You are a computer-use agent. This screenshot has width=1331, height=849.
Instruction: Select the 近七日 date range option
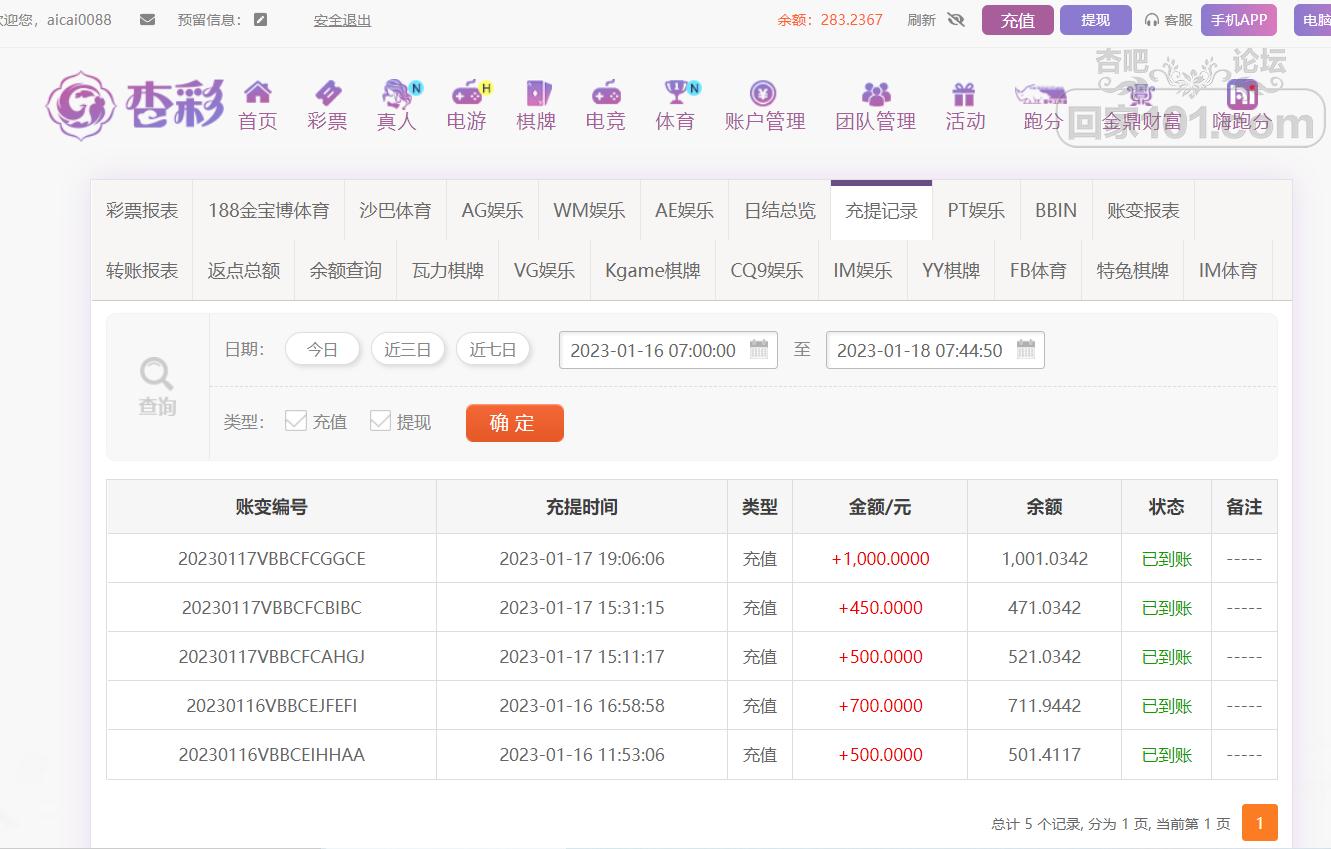pos(493,350)
